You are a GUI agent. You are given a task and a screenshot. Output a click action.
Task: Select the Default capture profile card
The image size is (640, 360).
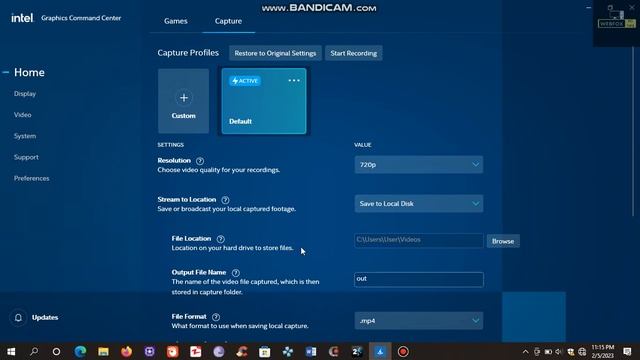coord(264,101)
